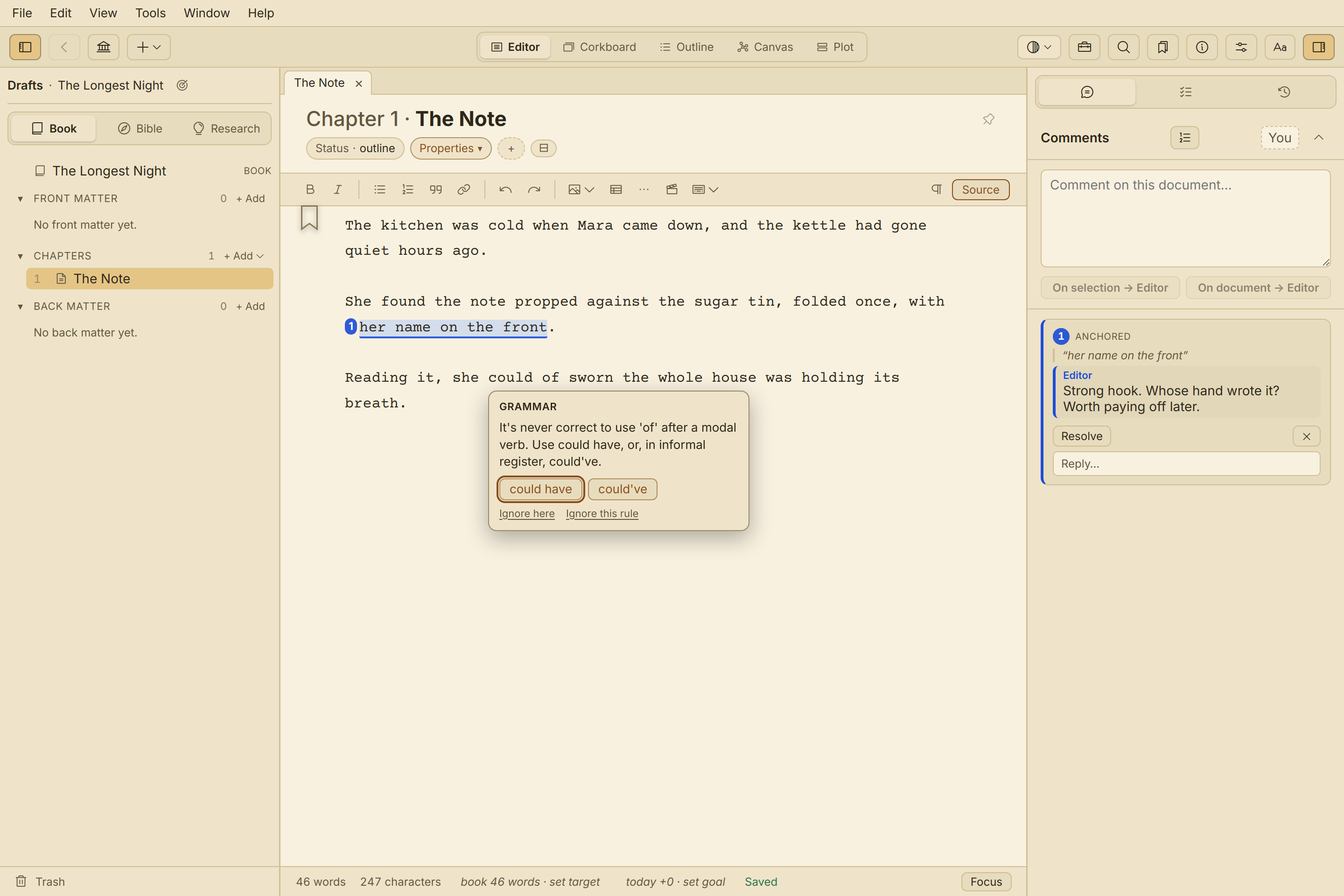Click the target icon next to The Longest Night
1344x896 pixels.
click(x=182, y=85)
